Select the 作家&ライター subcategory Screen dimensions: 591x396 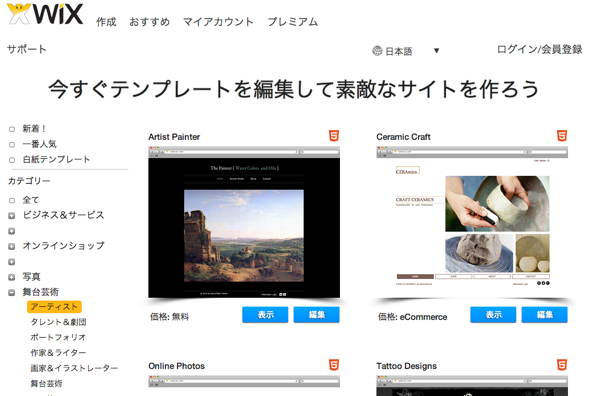point(58,353)
